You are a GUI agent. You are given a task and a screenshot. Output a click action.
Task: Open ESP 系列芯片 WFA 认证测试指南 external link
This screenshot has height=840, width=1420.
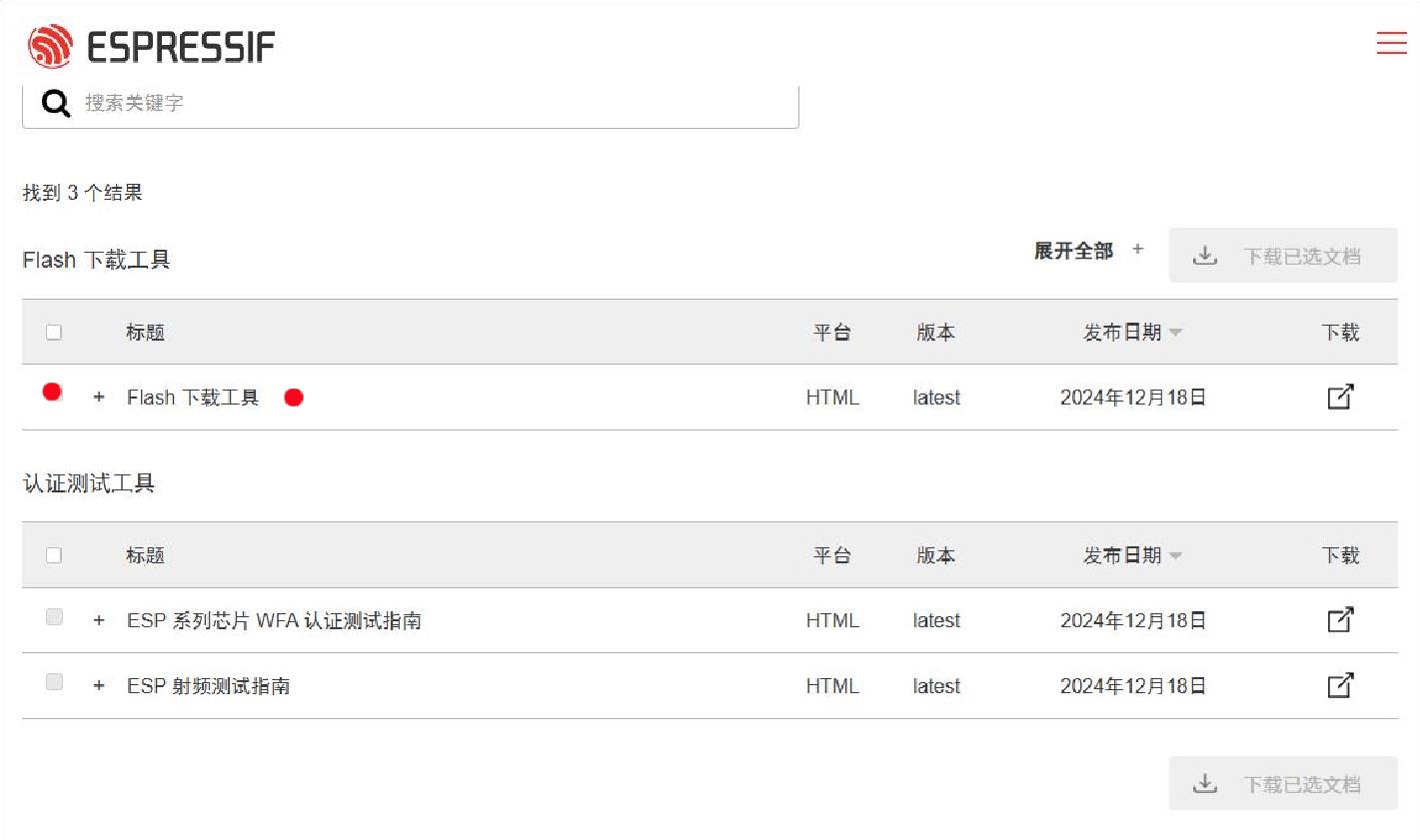(x=1340, y=619)
